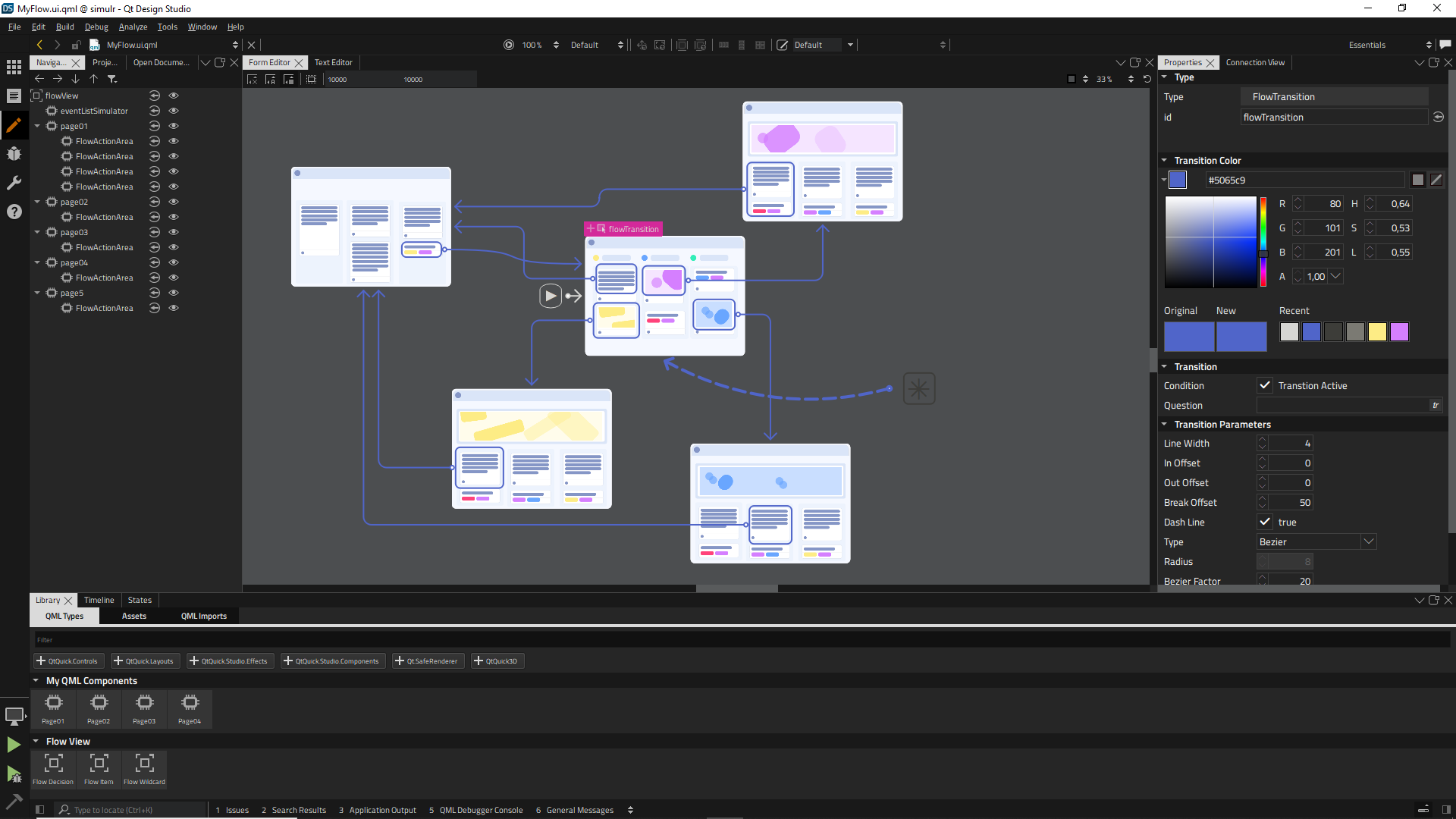Open the Analyze menu
The width and height of the screenshot is (1456, 819).
(x=133, y=27)
